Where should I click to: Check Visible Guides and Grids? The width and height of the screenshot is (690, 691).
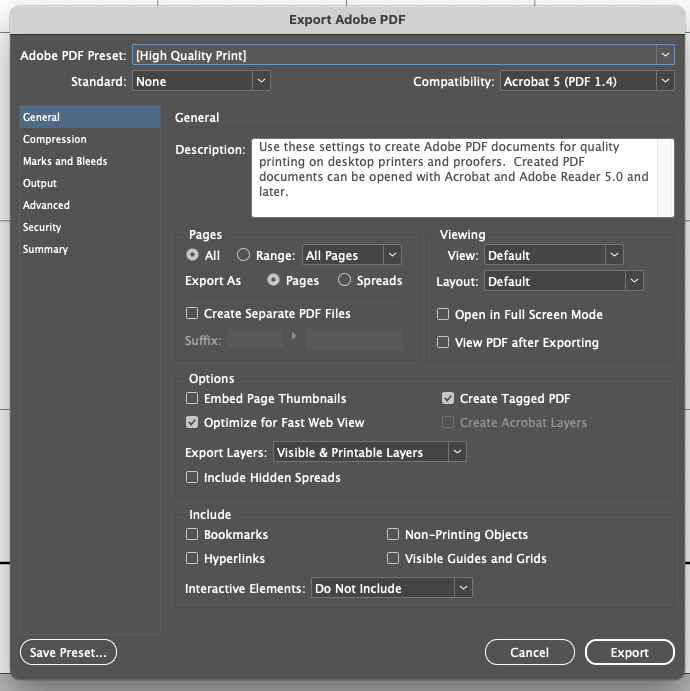pos(393,558)
